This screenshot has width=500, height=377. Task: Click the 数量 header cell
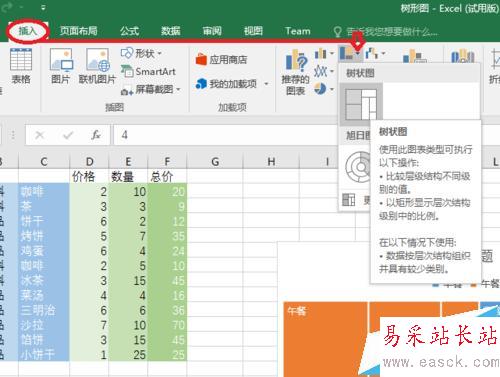point(128,176)
